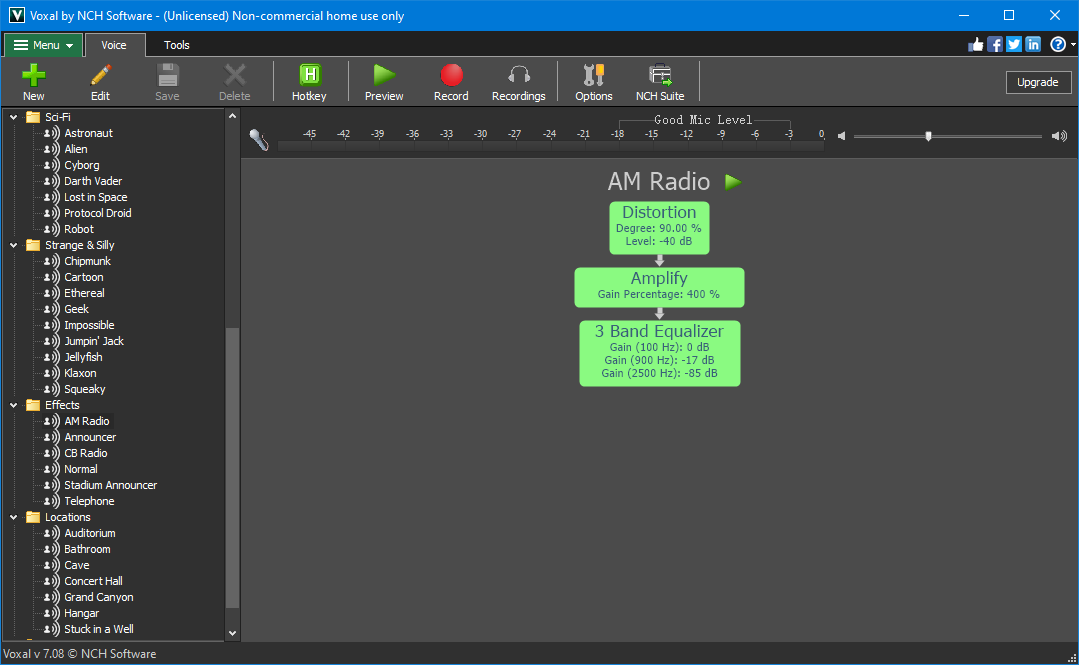The width and height of the screenshot is (1079, 665).
Task: Select the CB Radio voice
Action: tap(85, 453)
